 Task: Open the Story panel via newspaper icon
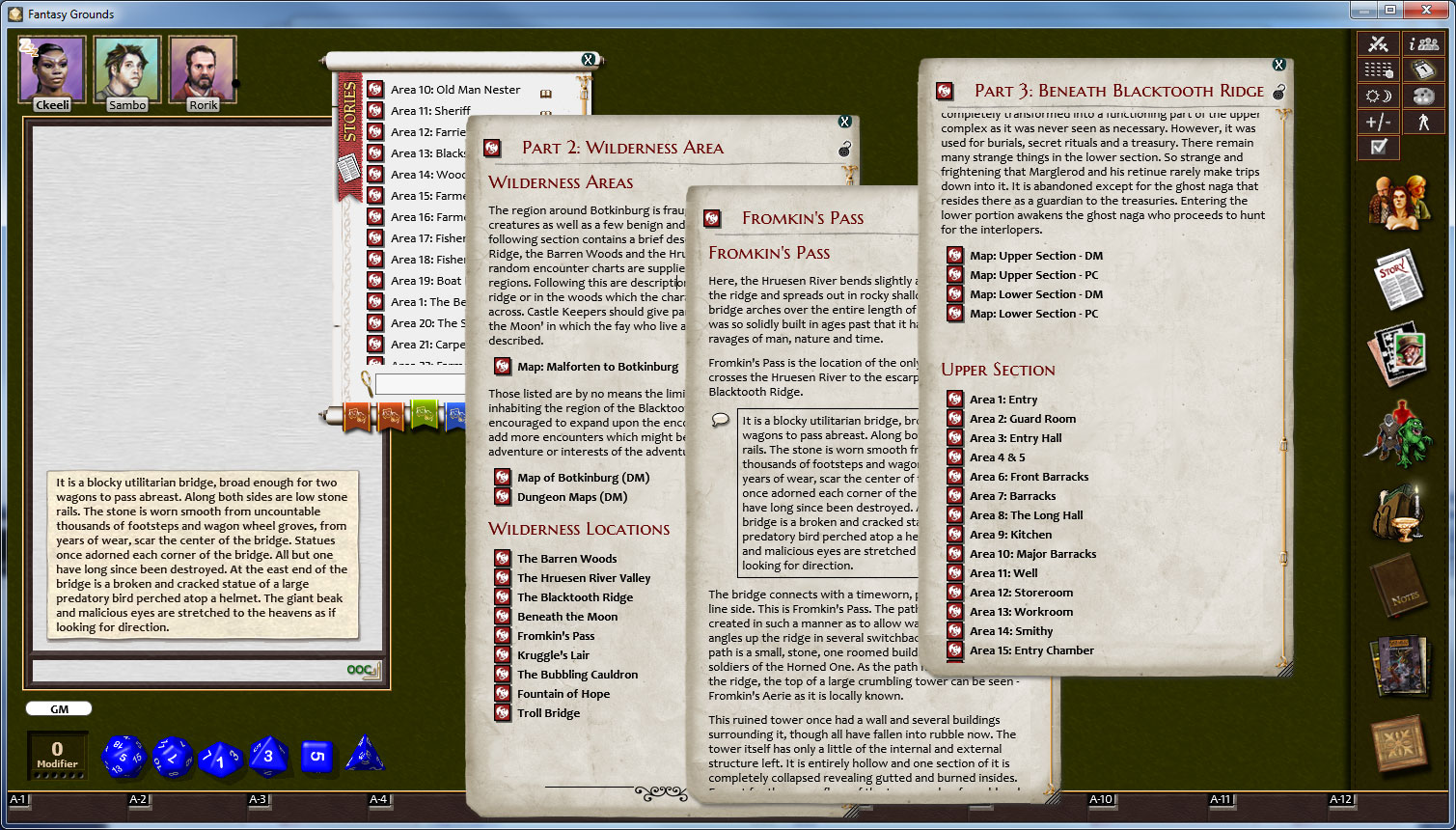[1399, 277]
